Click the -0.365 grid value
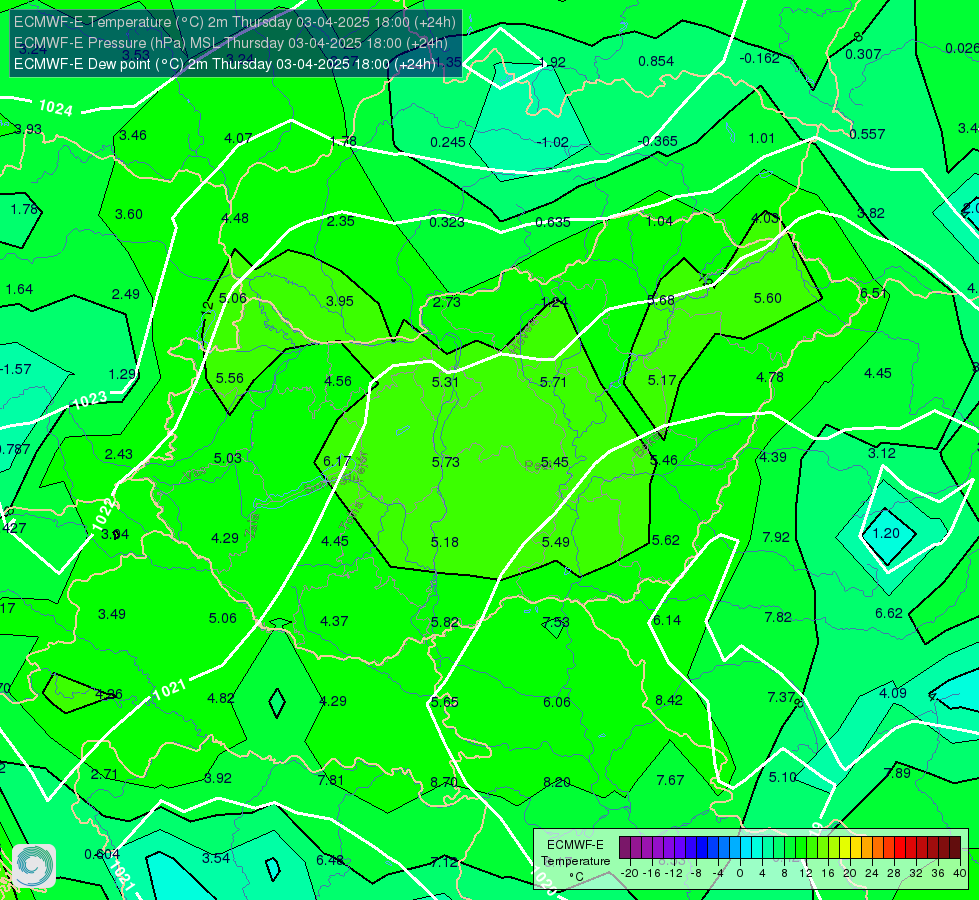 [x=657, y=141]
